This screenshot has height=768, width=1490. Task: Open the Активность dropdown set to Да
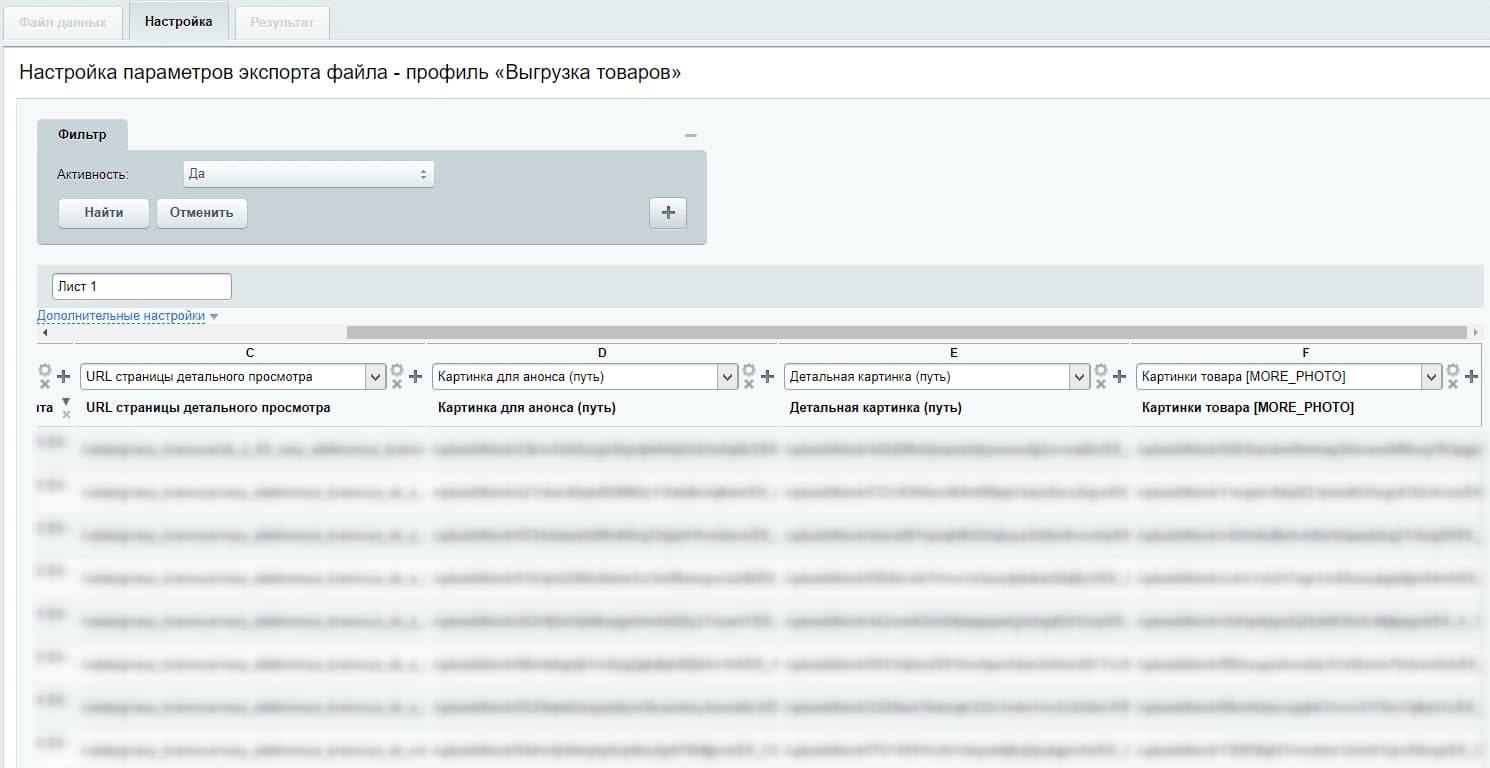pyautogui.click(x=309, y=174)
